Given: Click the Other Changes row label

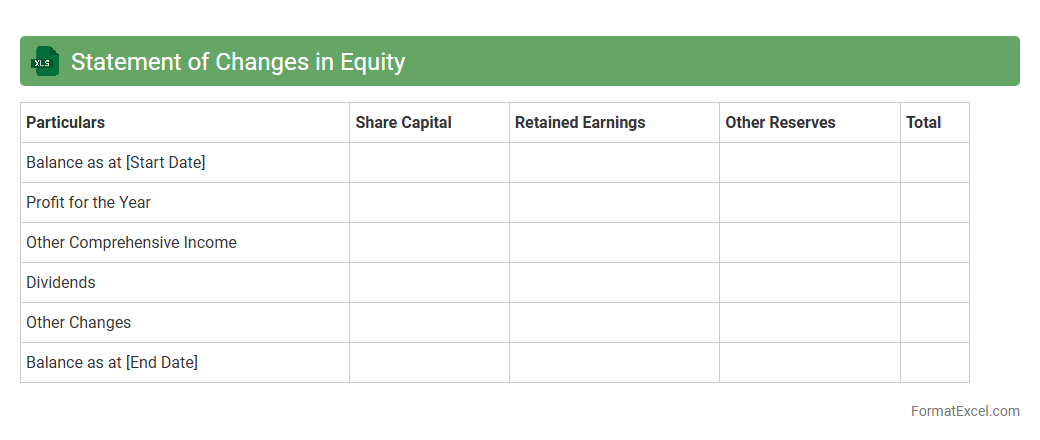Looking at the screenshot, I should tap(78, 323).
